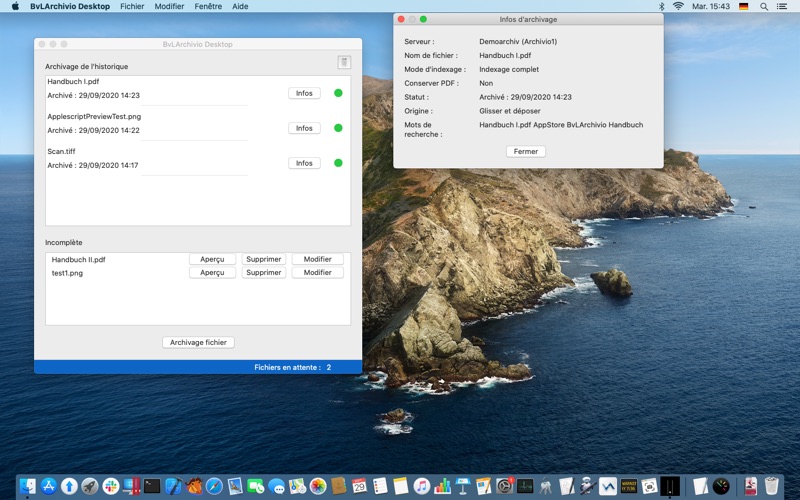The width and height of the screenshot is (800, 500).
Task: Open Spotlight search icon
Action: pos(764,6)
